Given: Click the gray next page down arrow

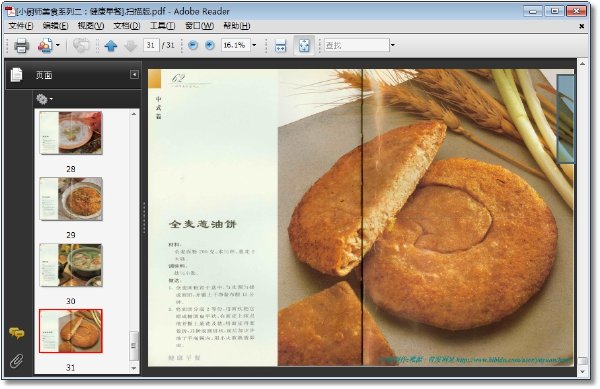Looking at the screenshot, I should click(130, 46).
